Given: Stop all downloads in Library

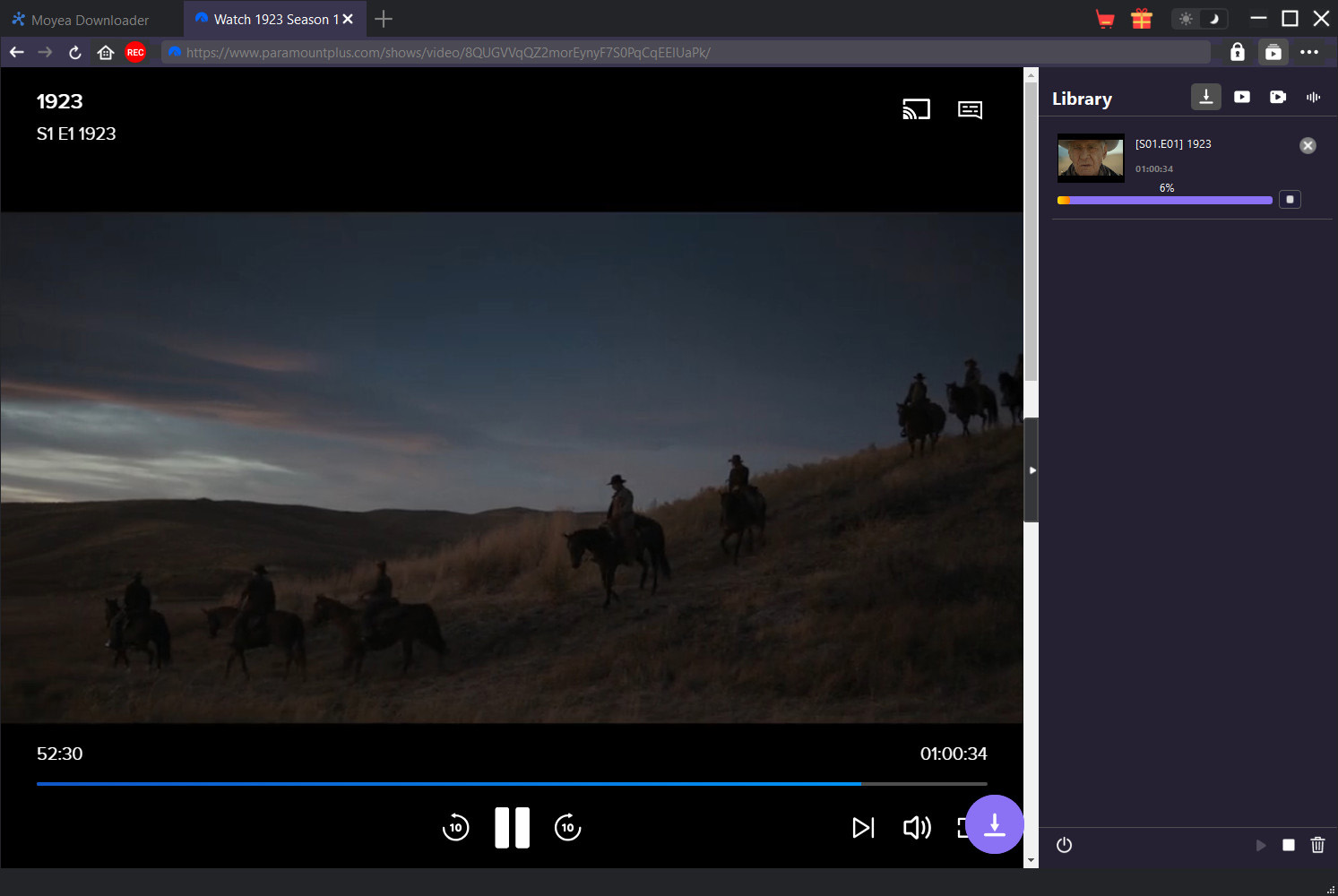Looking at the screenshot, I should 1289,845.
